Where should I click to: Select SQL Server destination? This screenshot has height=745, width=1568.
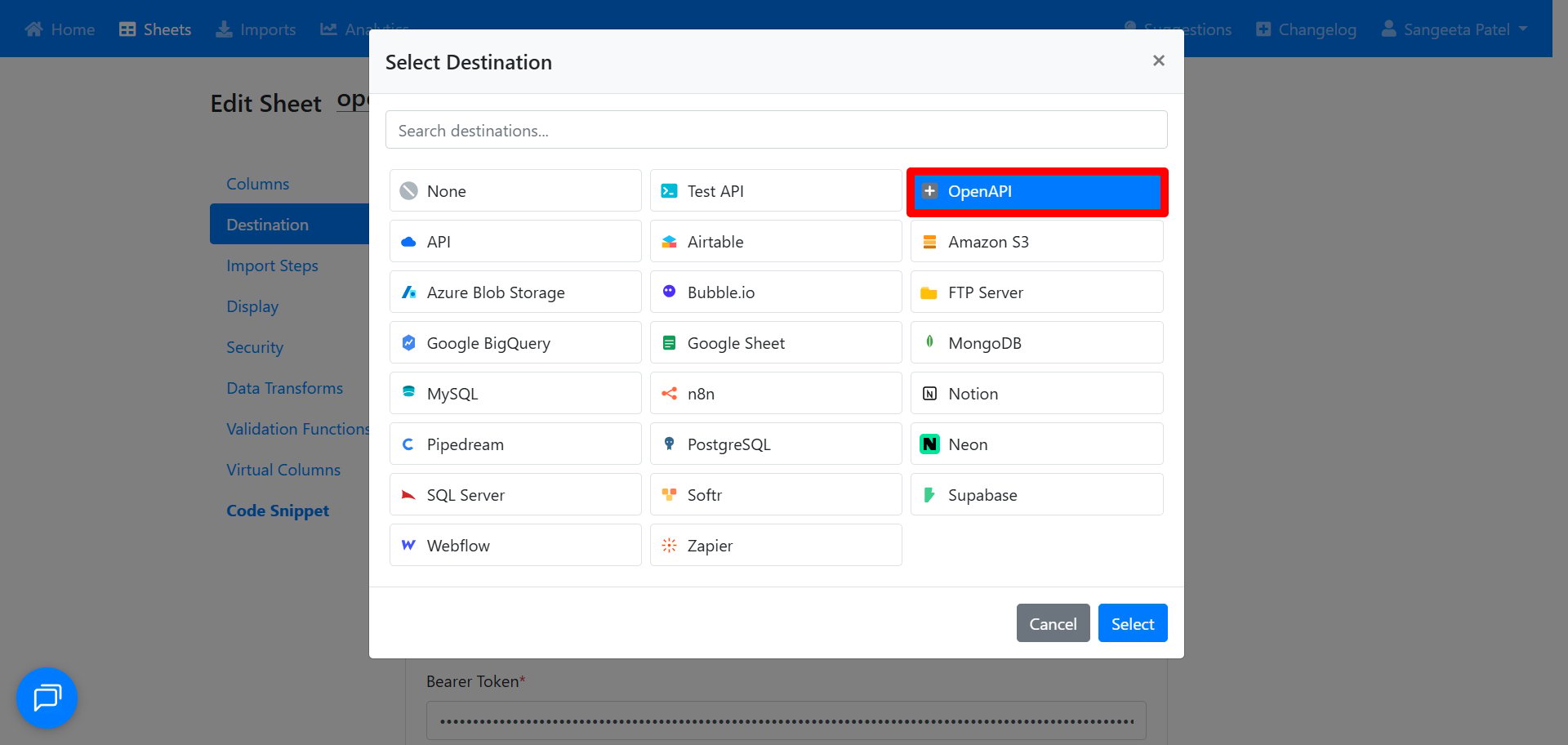(x=515, y=494)
